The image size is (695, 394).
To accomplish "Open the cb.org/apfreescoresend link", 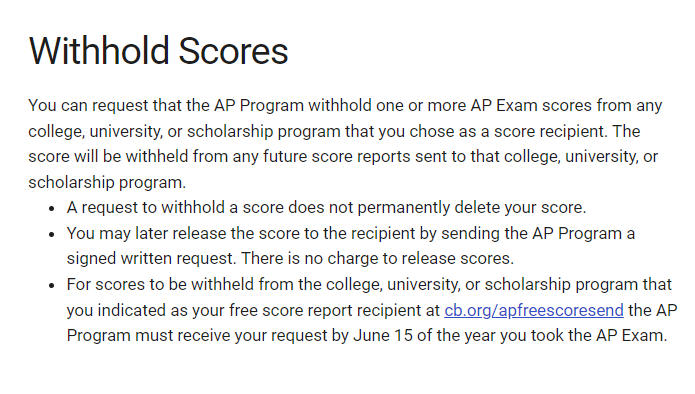I will tap(534, 311).
